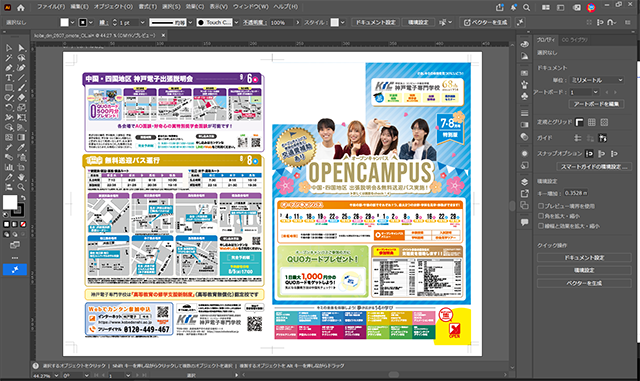Viewport: 640px width, 381px height.
Task: Toggle rulers button in 定規とグリッド row
Action: click(x=579, y=122)
